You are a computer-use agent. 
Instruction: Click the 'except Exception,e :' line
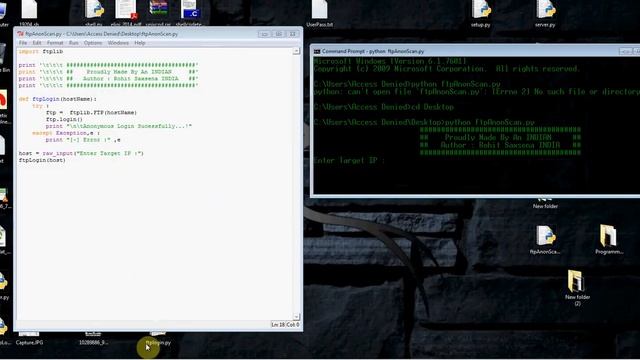66,133
